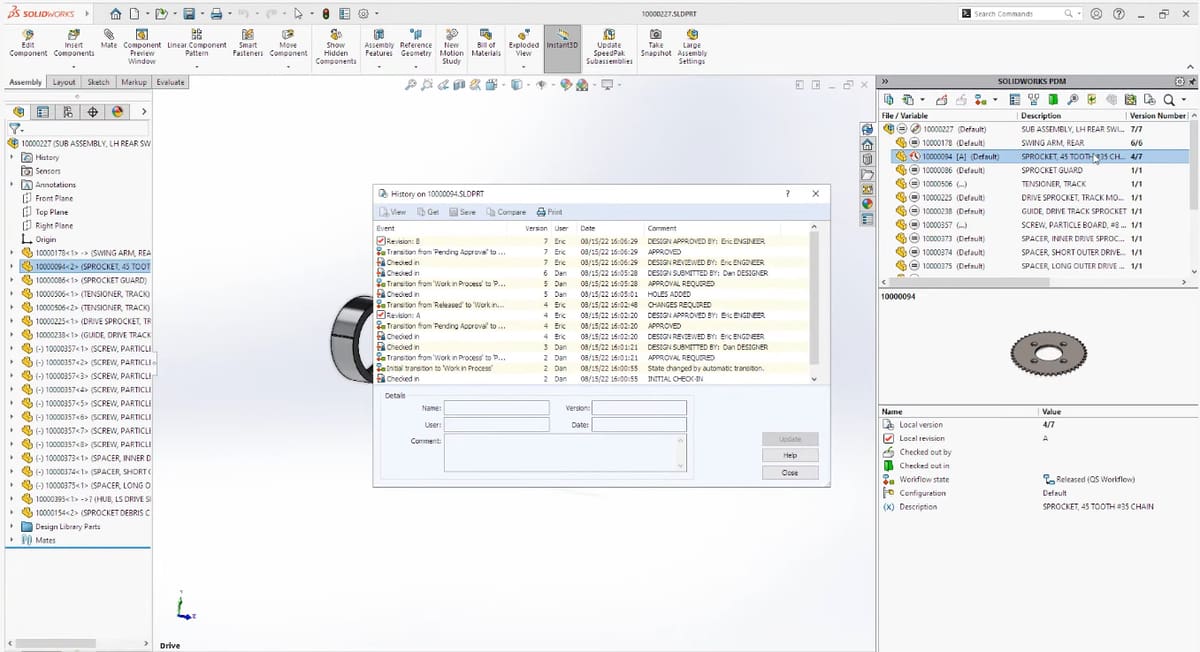This screenshot has width=1200, height=652.
Task: Click the Home icon in title bar
Action: point(116,14)
